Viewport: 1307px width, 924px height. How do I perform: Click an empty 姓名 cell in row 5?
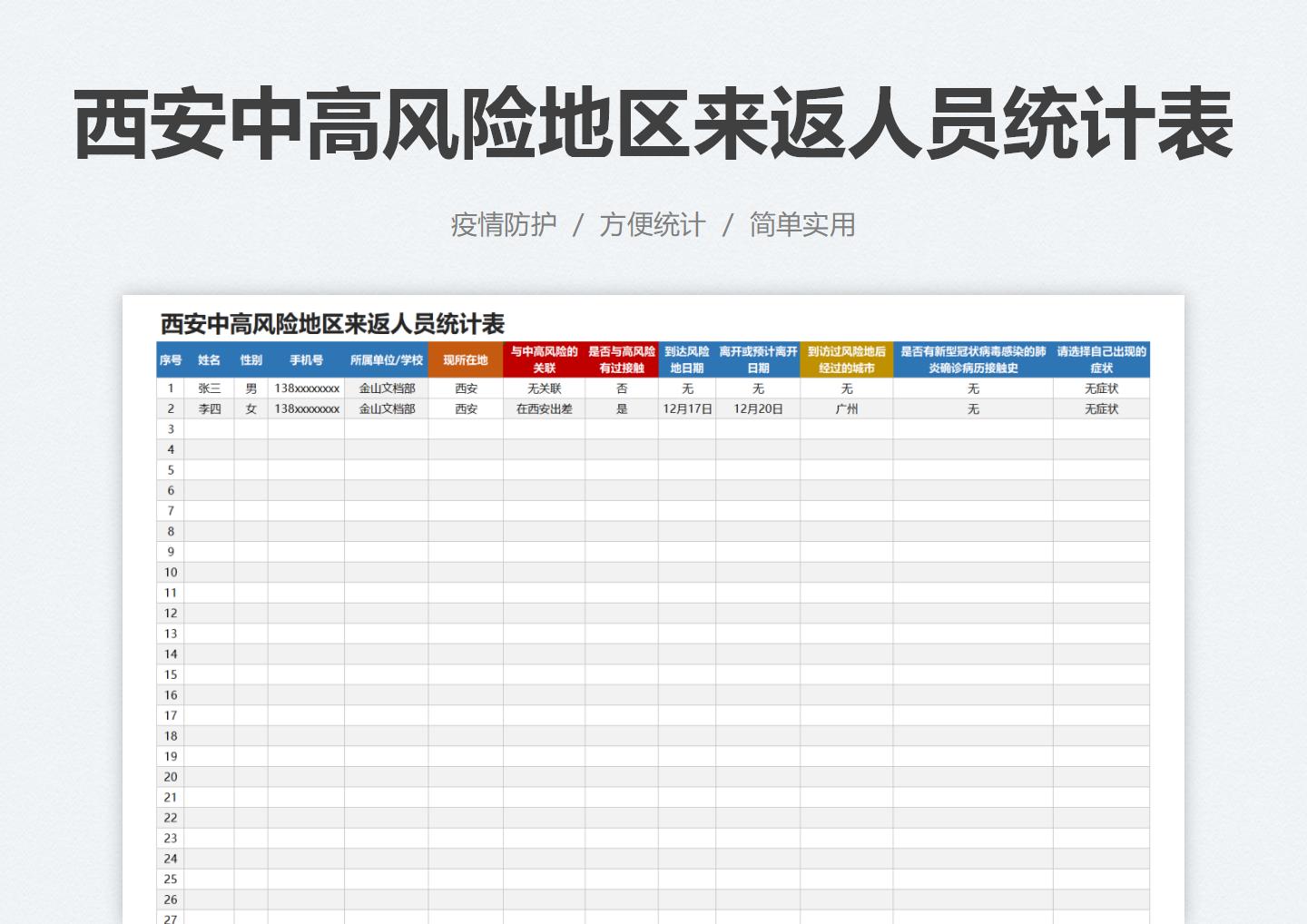tap(210, 469)
